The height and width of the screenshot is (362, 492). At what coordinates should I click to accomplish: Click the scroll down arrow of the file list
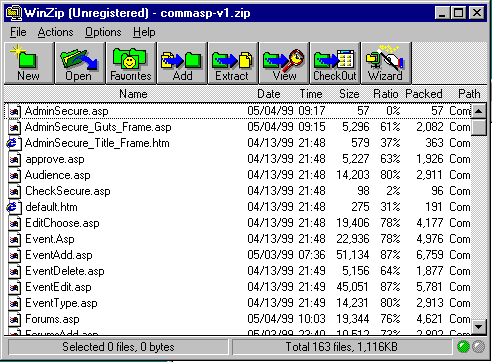coord(479,327)
